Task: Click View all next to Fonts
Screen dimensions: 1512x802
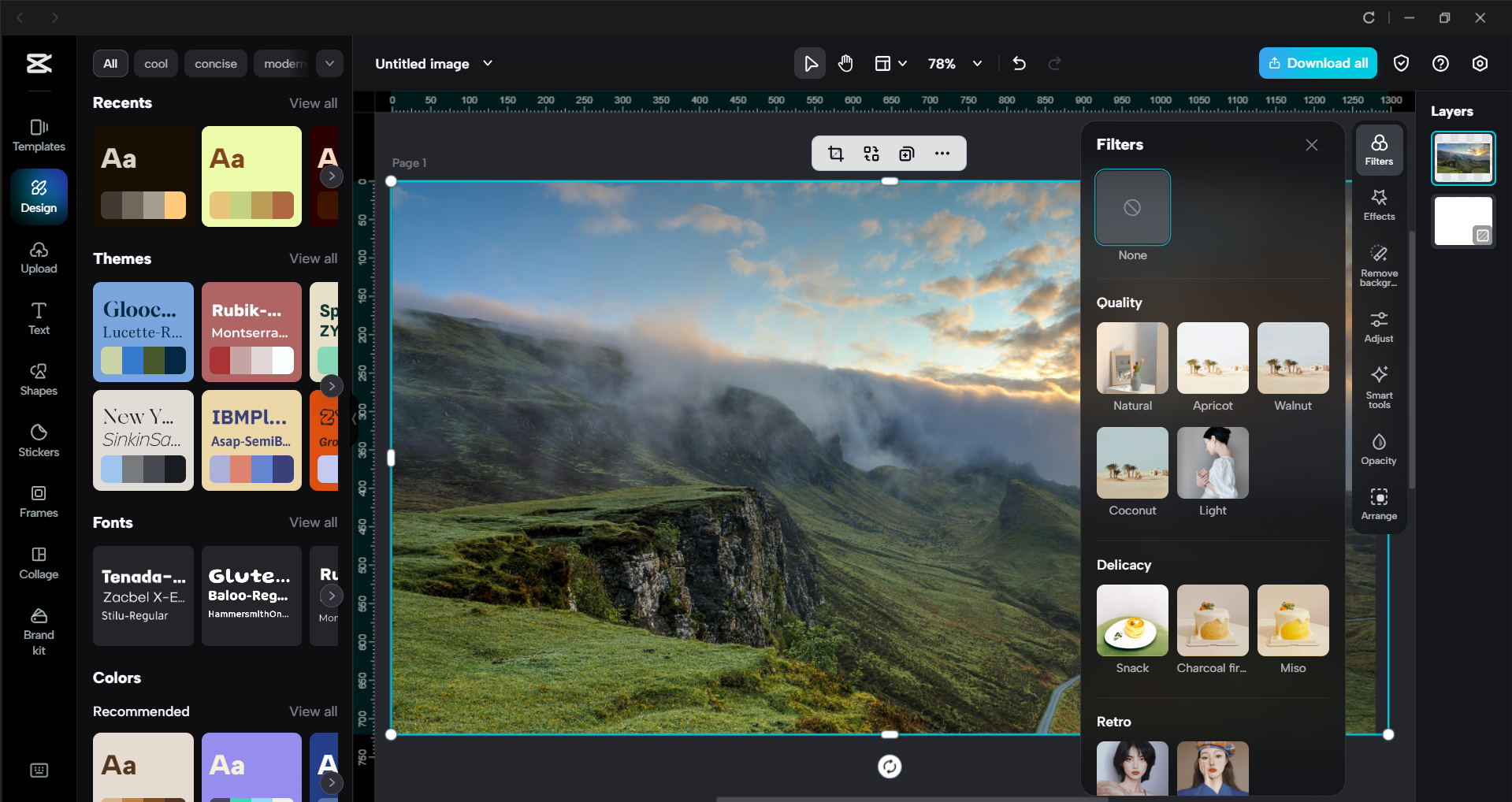Action: point(313,522)
